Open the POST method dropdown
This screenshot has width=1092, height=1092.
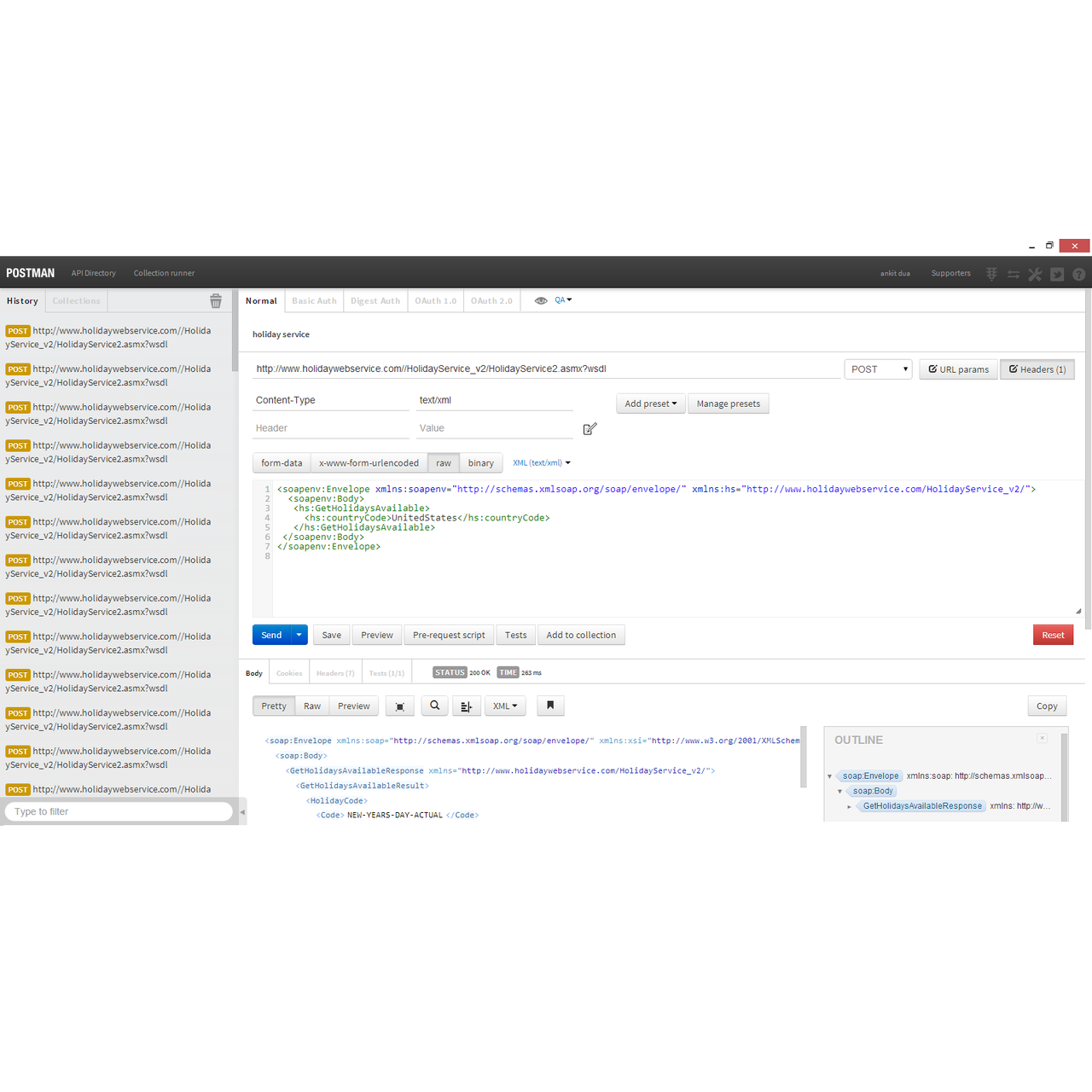[878, 369]
